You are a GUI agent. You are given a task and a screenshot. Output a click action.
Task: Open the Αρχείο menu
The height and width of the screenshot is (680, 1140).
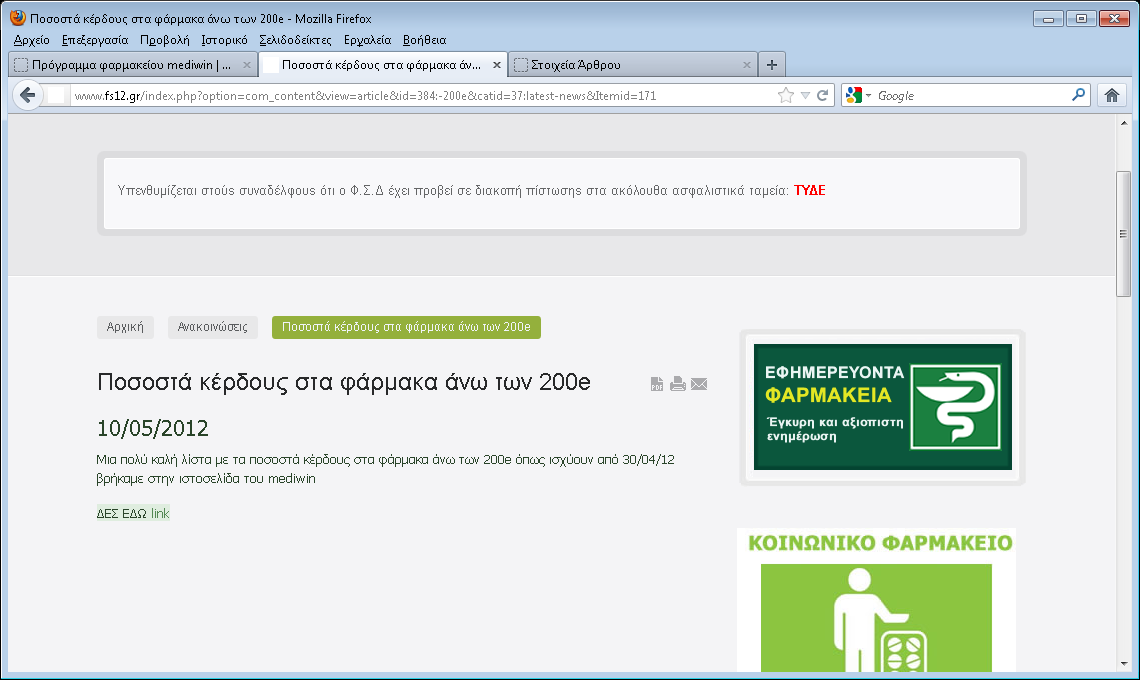click(31, 40)
